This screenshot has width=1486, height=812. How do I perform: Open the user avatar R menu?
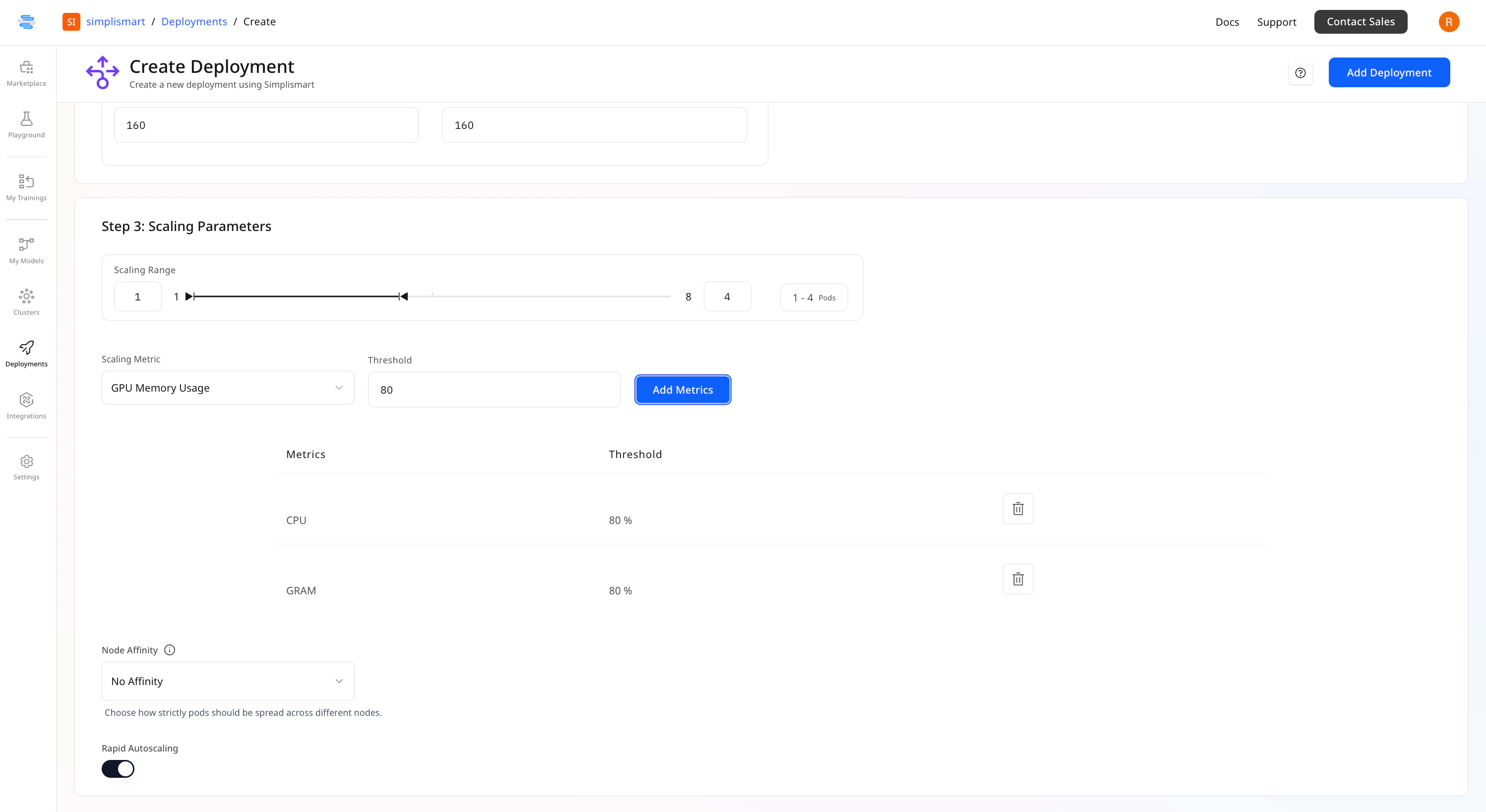click(x=1449, y=22)
